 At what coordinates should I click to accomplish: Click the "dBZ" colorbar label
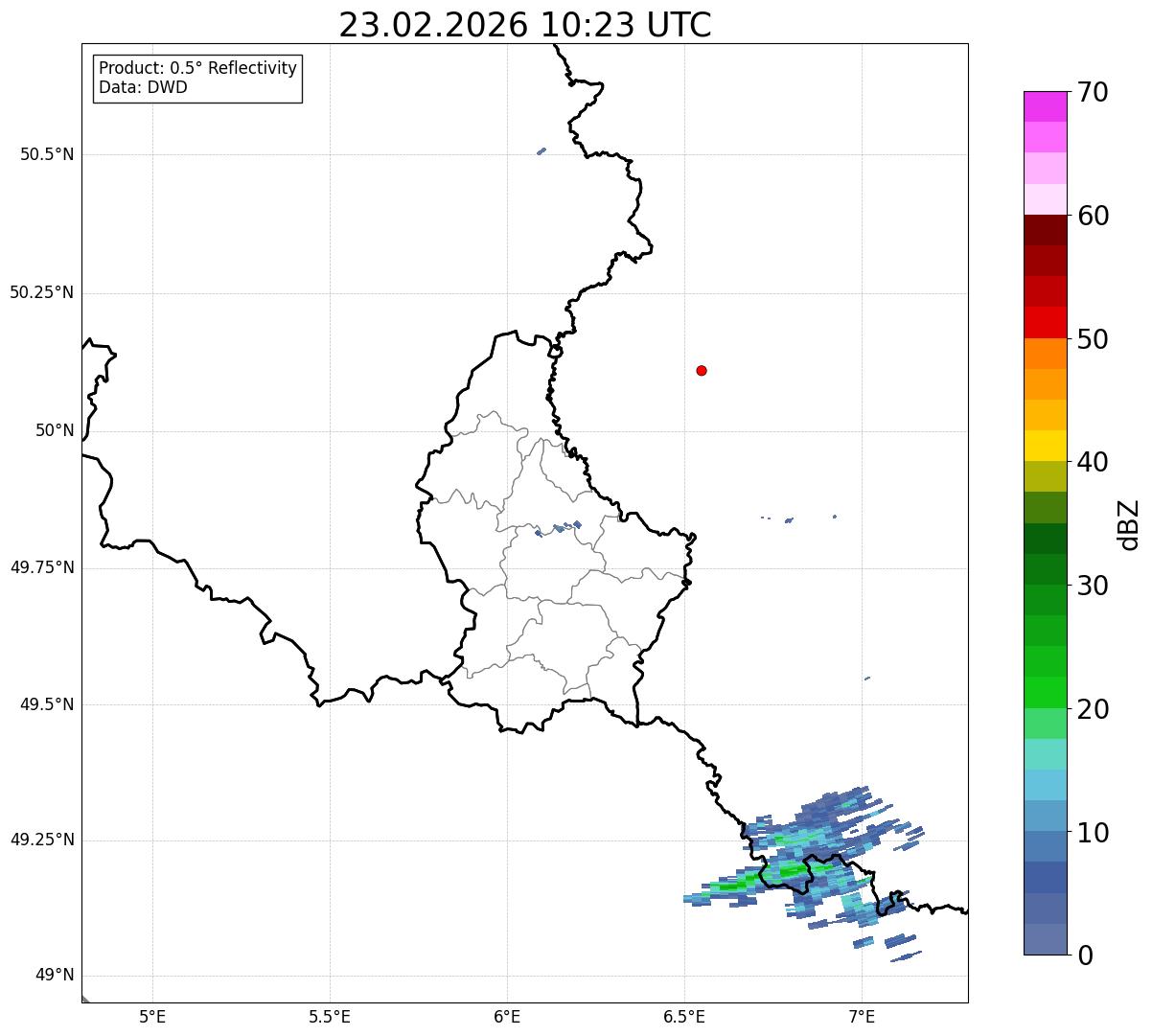(x=1130, y=524)
